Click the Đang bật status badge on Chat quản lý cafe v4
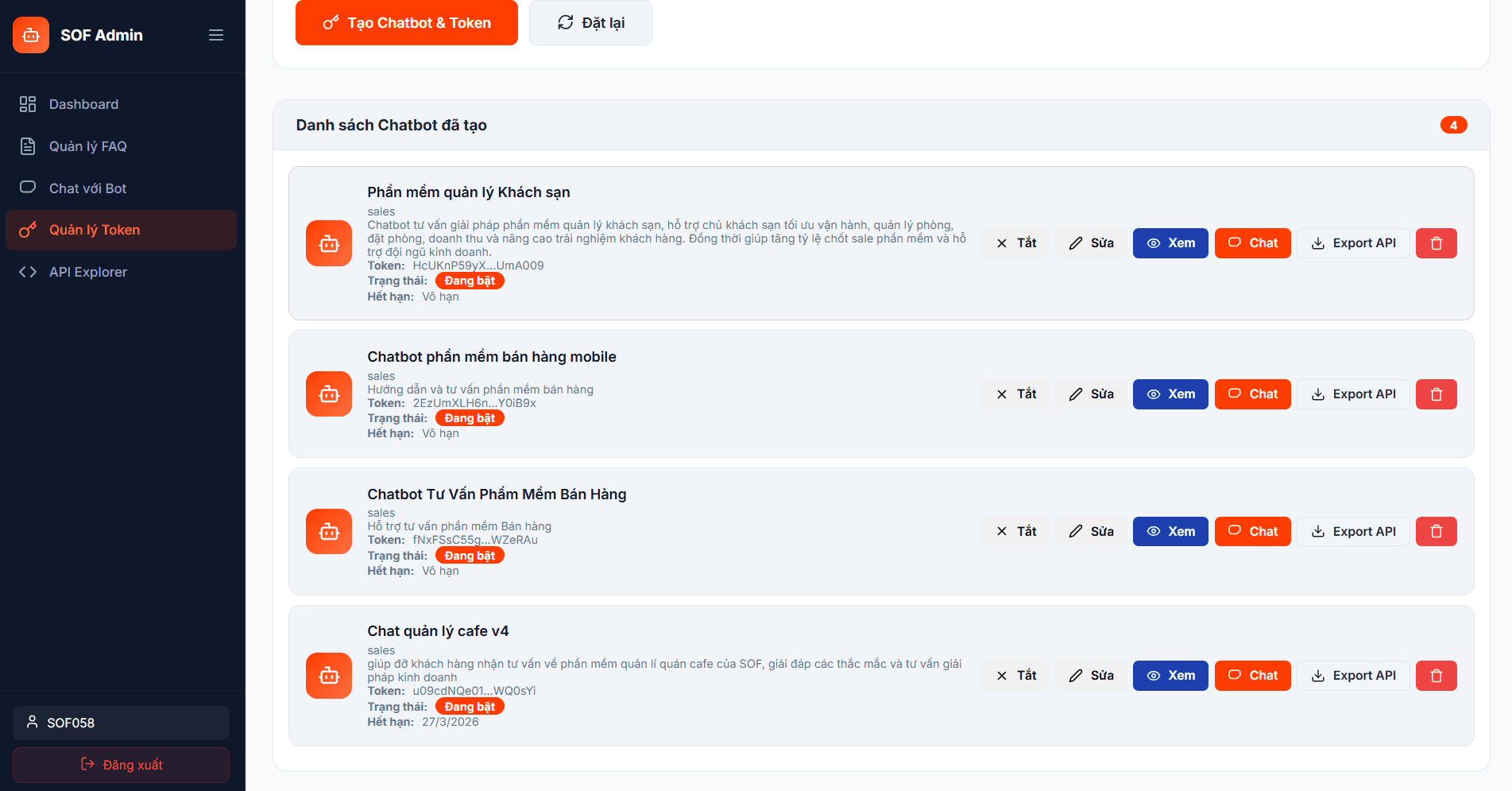 point(470,705)
